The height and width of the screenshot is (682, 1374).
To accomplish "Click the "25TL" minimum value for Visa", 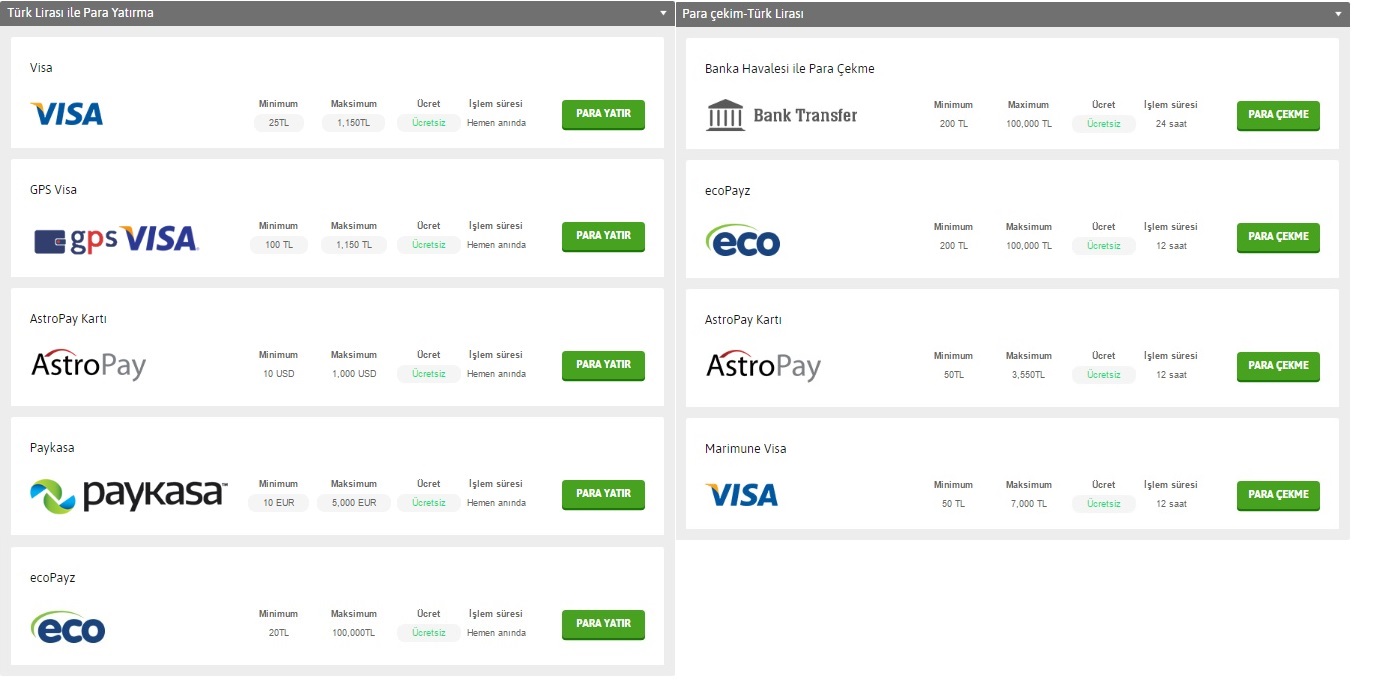I will click(279, 123).
